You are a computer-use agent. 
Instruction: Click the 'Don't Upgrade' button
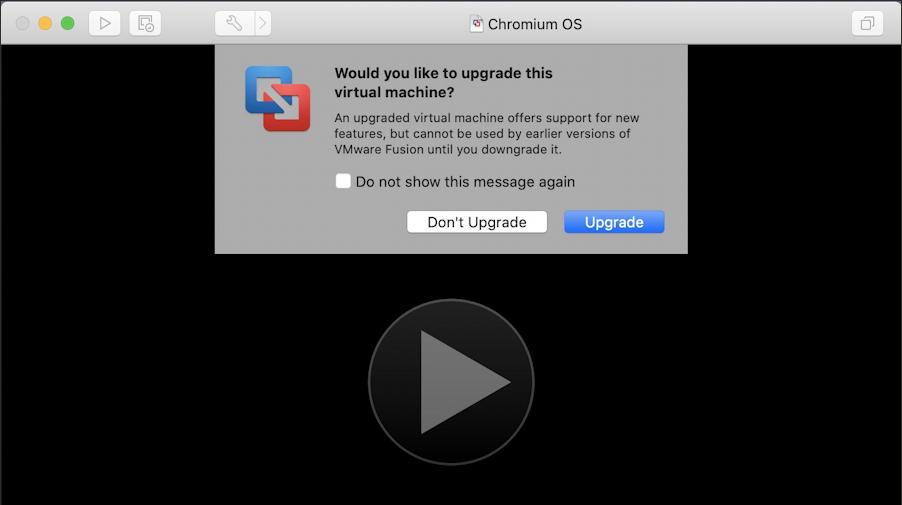click(x=477, y=222)
